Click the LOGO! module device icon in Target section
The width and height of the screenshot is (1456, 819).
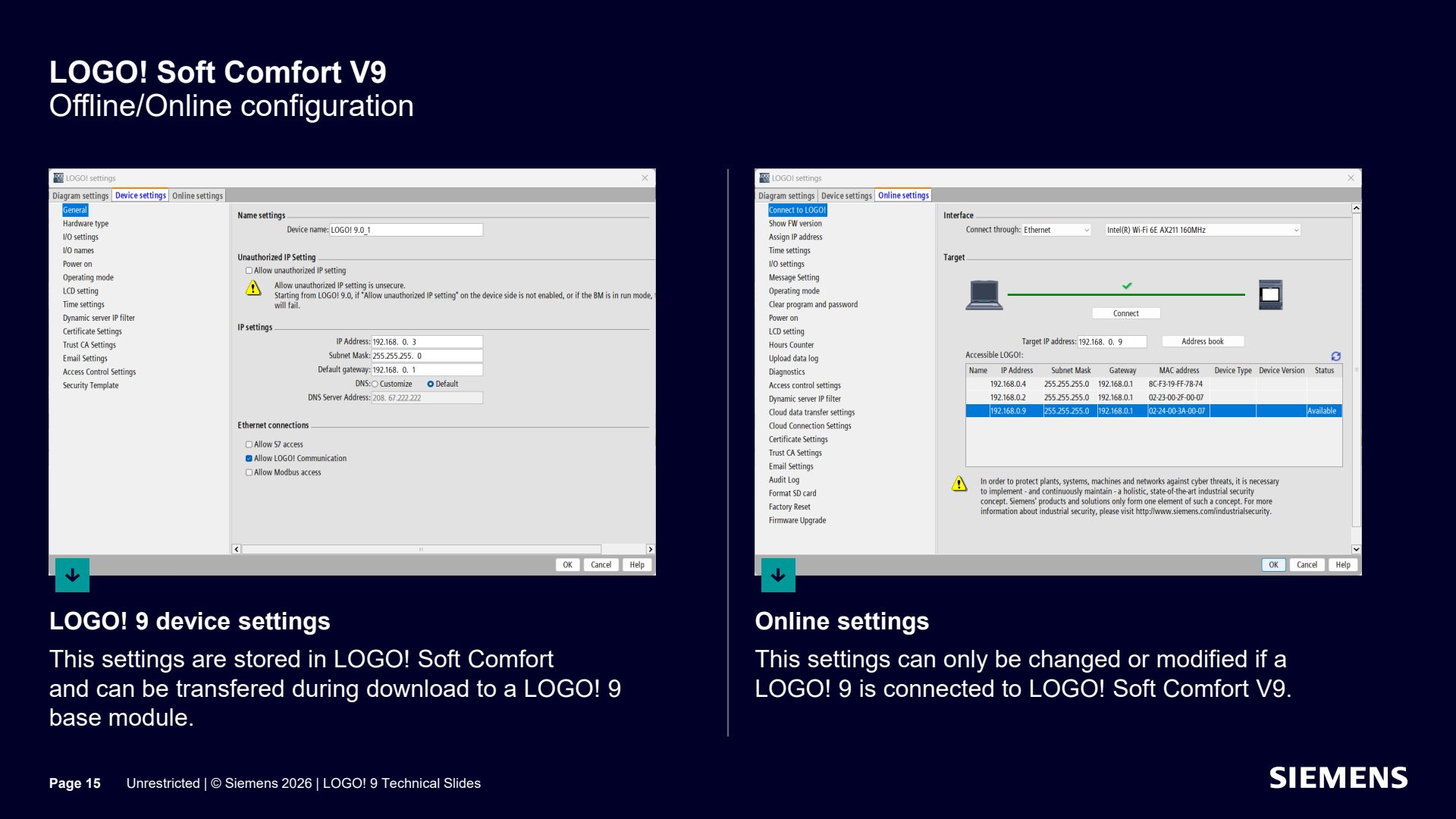(x=1270, y=294)
